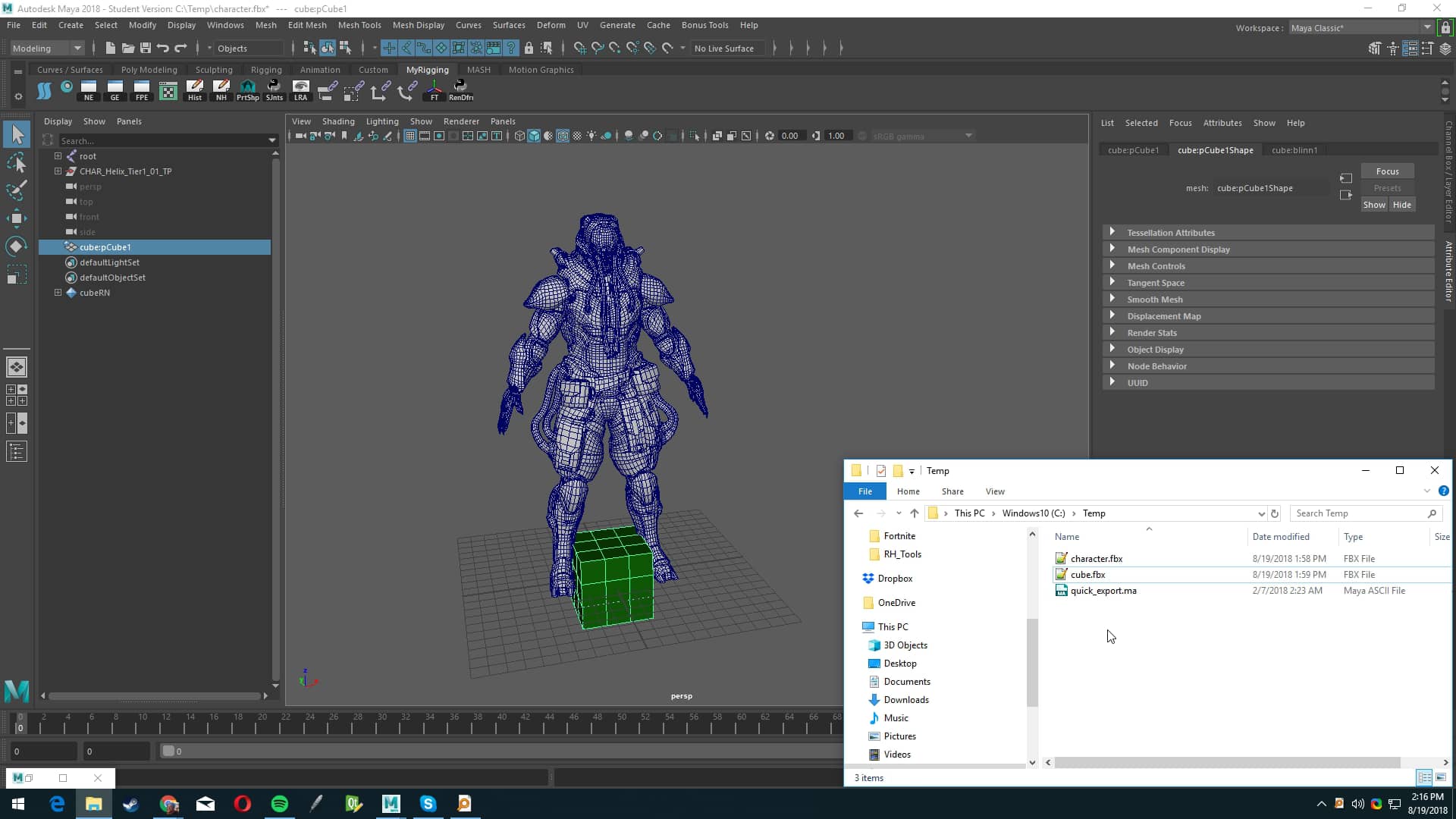Click the RenDfn shelf icon

point(460,89)
